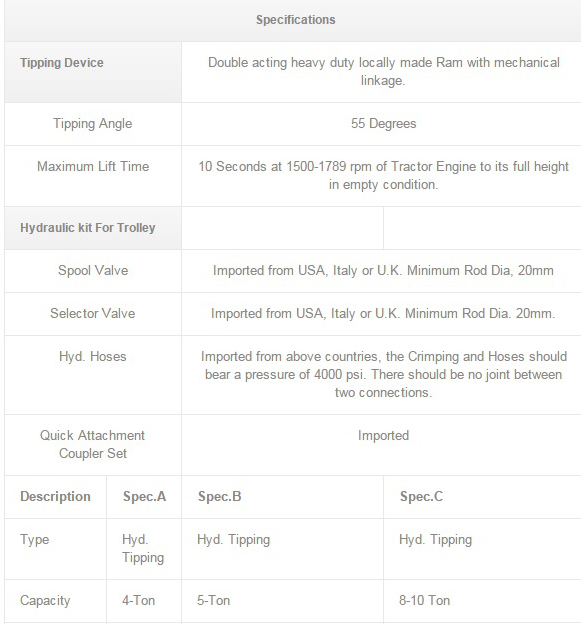581x624 pixels.
Task: Click the Hydraulic kit For Trolley heading
Action: [88, 228]
